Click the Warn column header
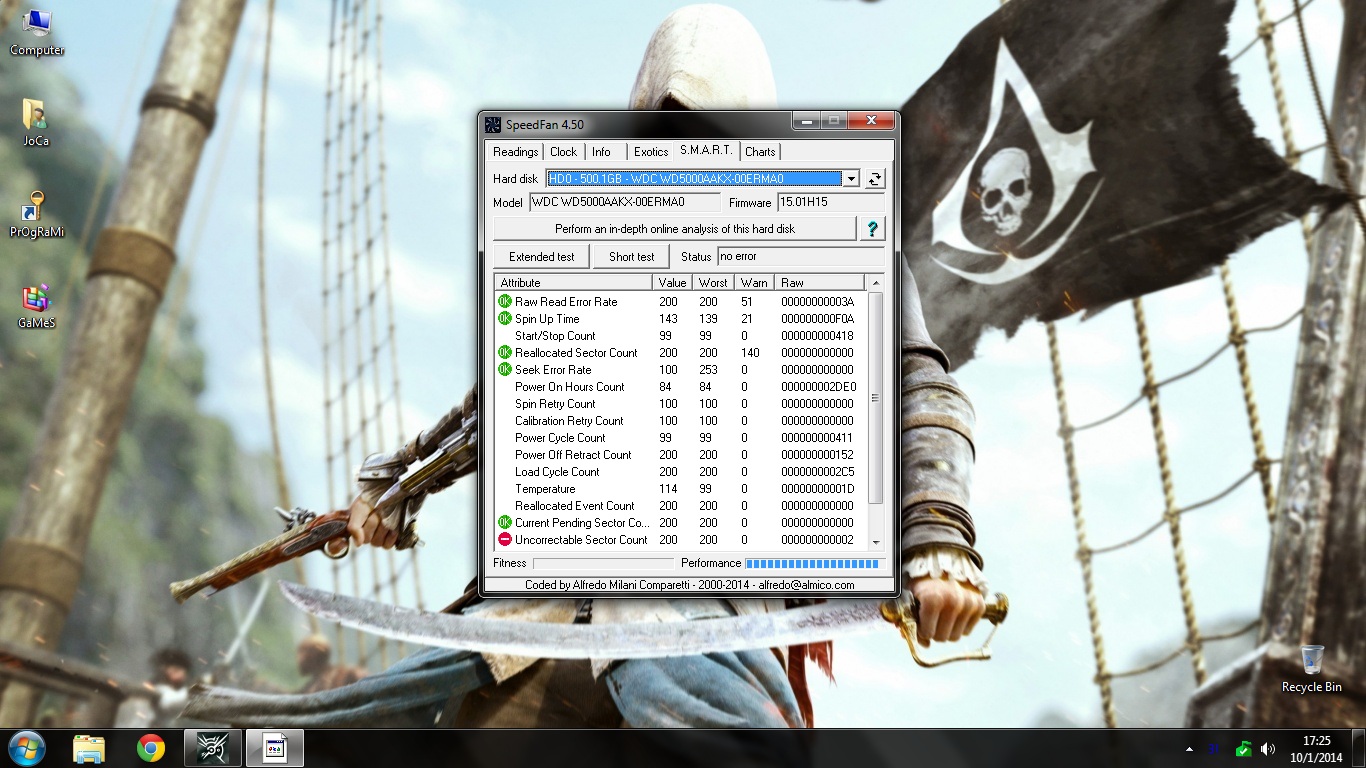 755,283
